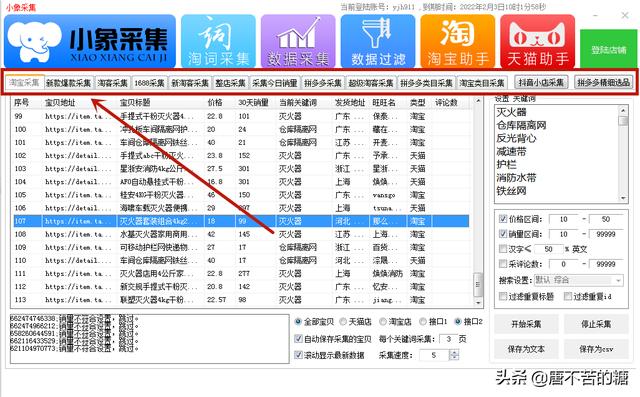Switch to the 拼多多采集 tab
The image size is (640, 397).
coord(322,83)
